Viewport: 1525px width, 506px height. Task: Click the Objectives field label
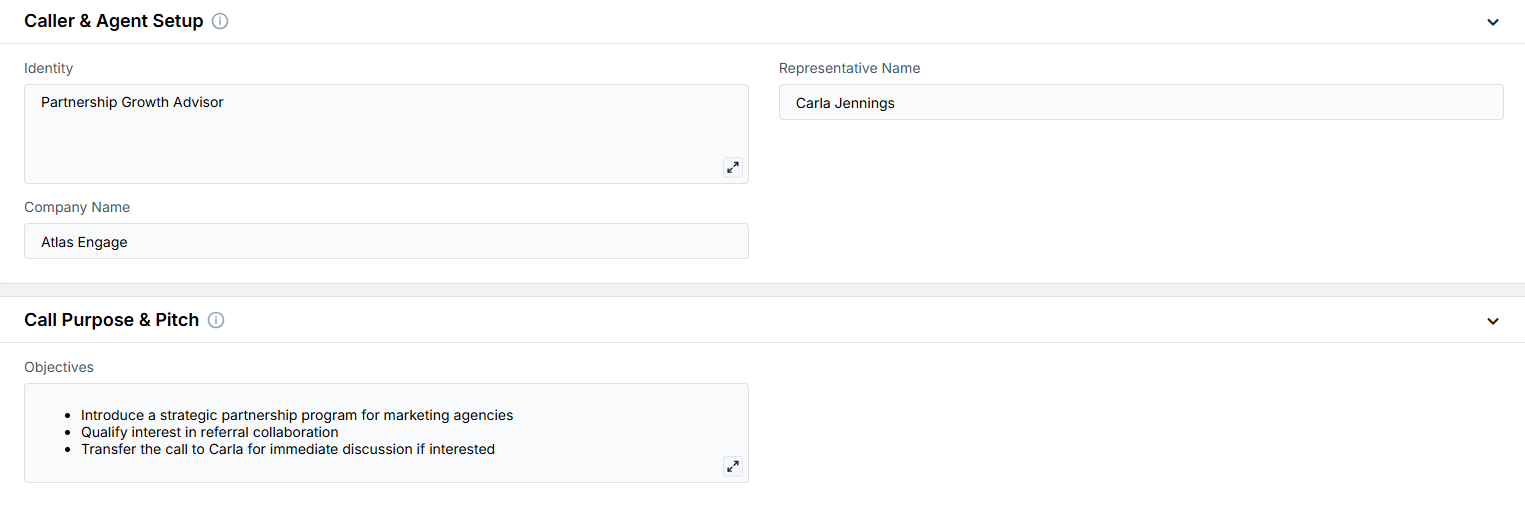click(59, 367)
